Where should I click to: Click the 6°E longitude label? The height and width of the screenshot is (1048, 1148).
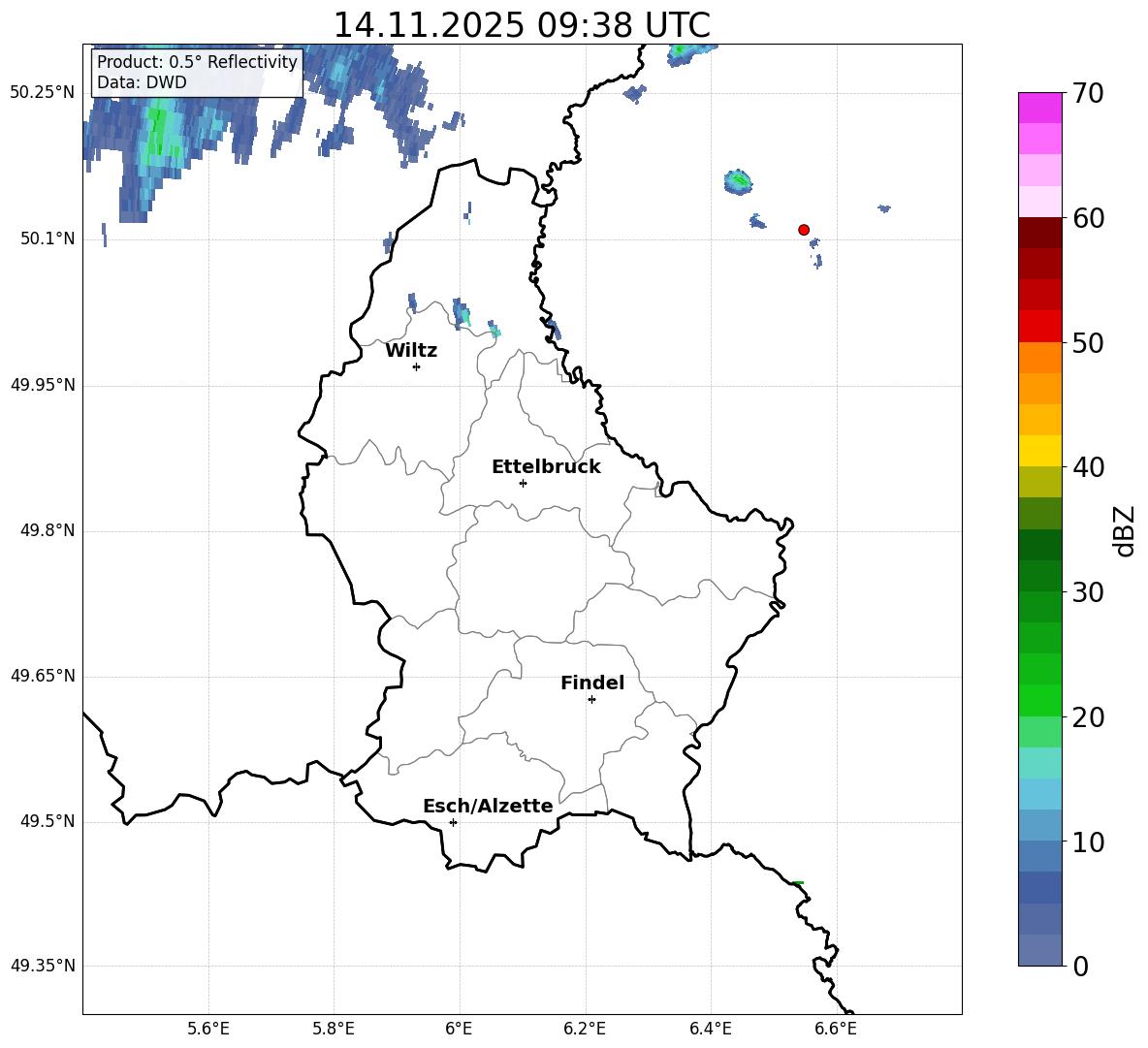click(x=459, y=1029)
